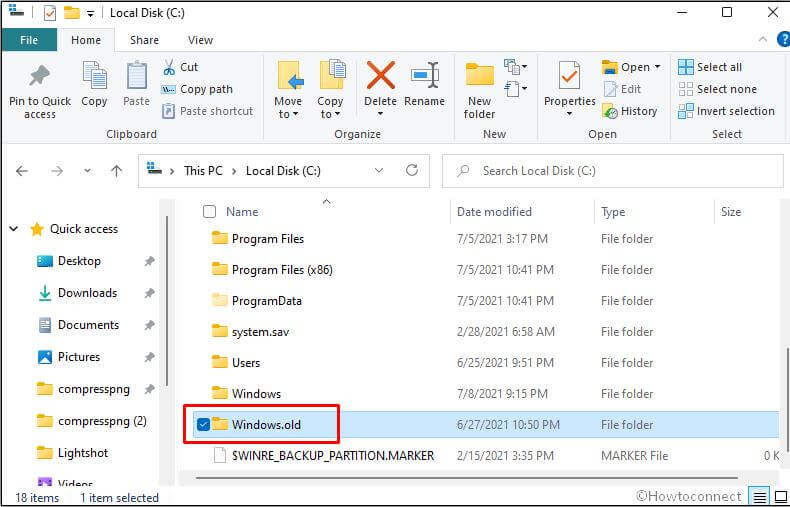The width and height of the screenshot is (790, 507).
Task: Click the Back navigation arrow
Action: [x=22, y=171]
